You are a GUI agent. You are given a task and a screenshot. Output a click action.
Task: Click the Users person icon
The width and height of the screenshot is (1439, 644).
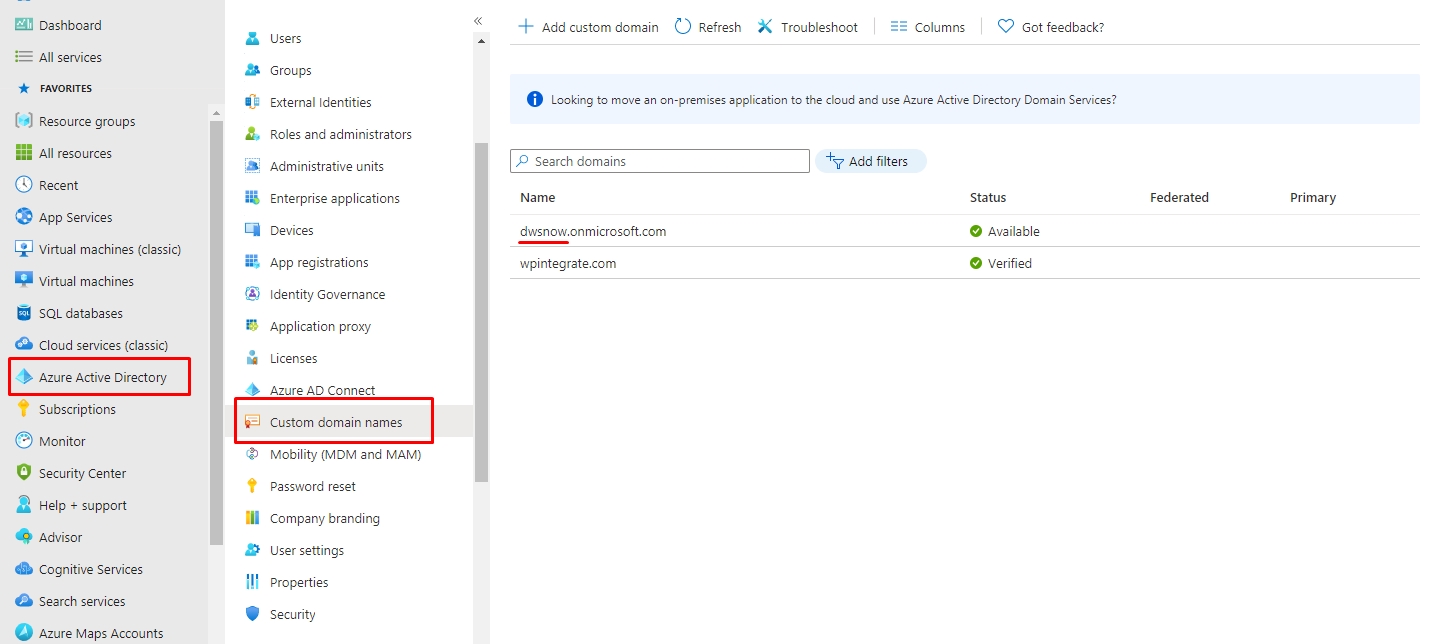[x=253, y=38]
